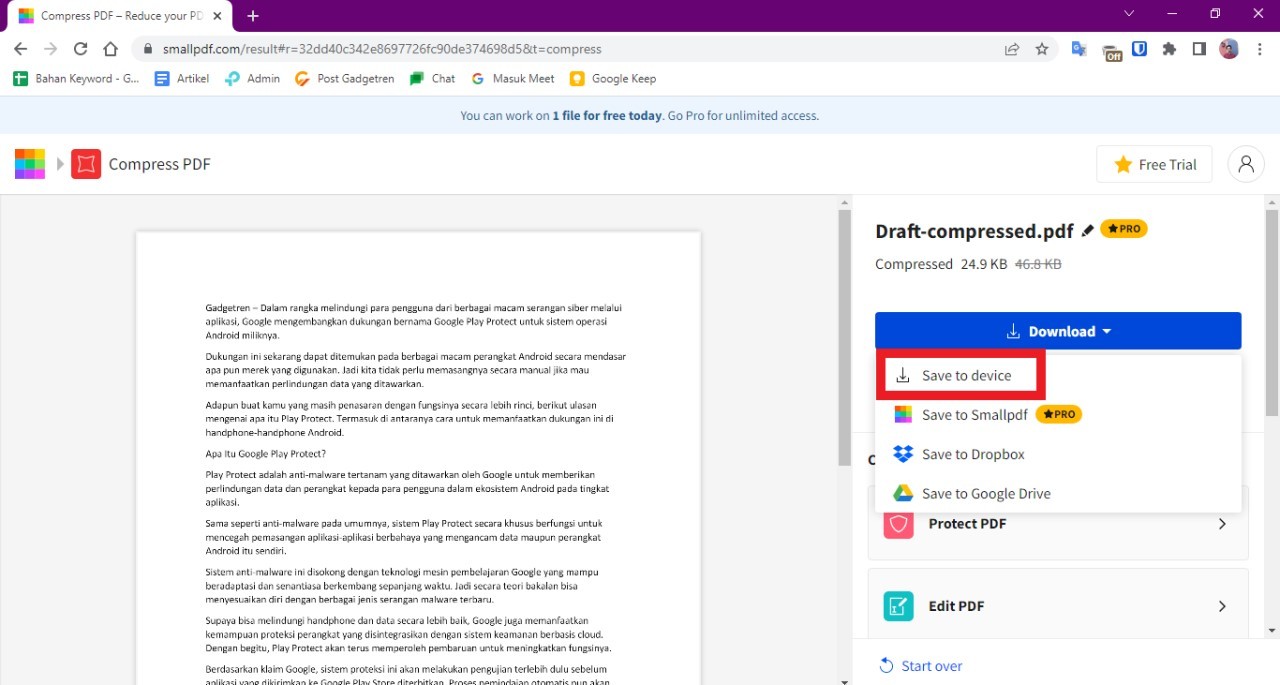Click the bookmark star in the address bar
Screen dimensions: 1280x685
[x=1041, y=48]
